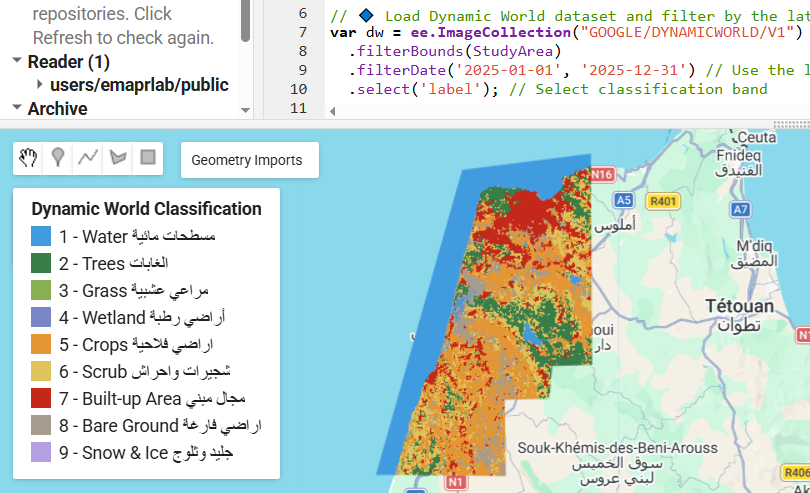Open the Geometry Imports panel
Viewport: 810px width, 493px height.
(x=246, y=160)
